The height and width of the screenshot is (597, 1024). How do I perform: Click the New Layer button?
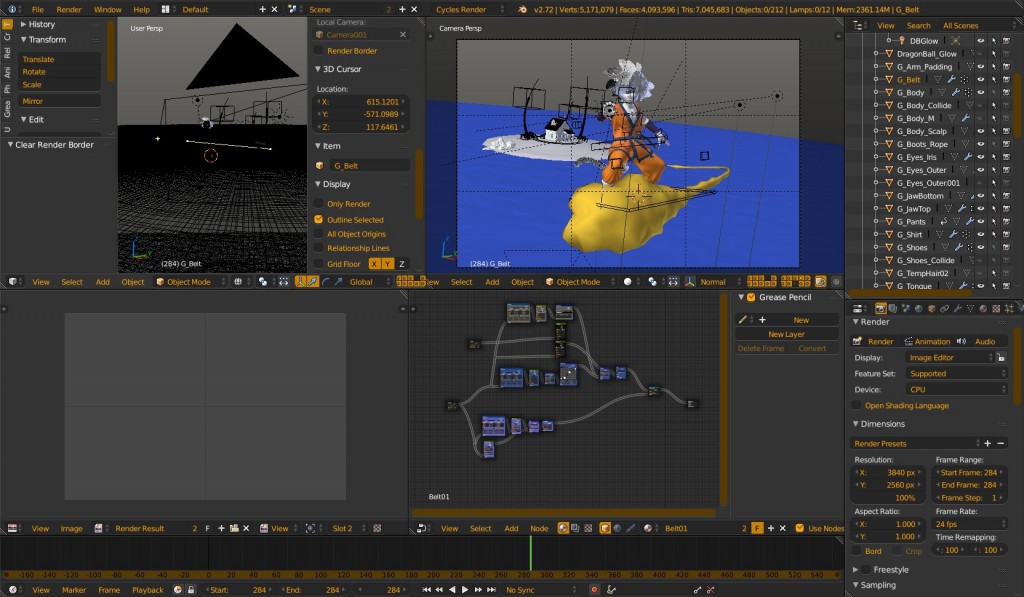(x=786, y=334)
